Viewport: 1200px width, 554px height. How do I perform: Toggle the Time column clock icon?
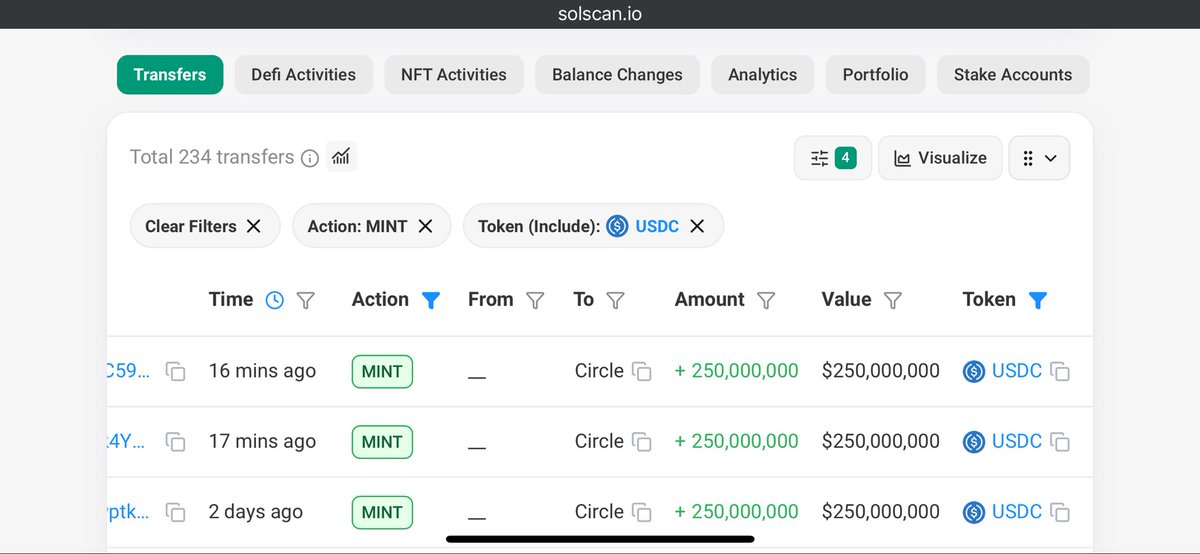pos(275,300)
